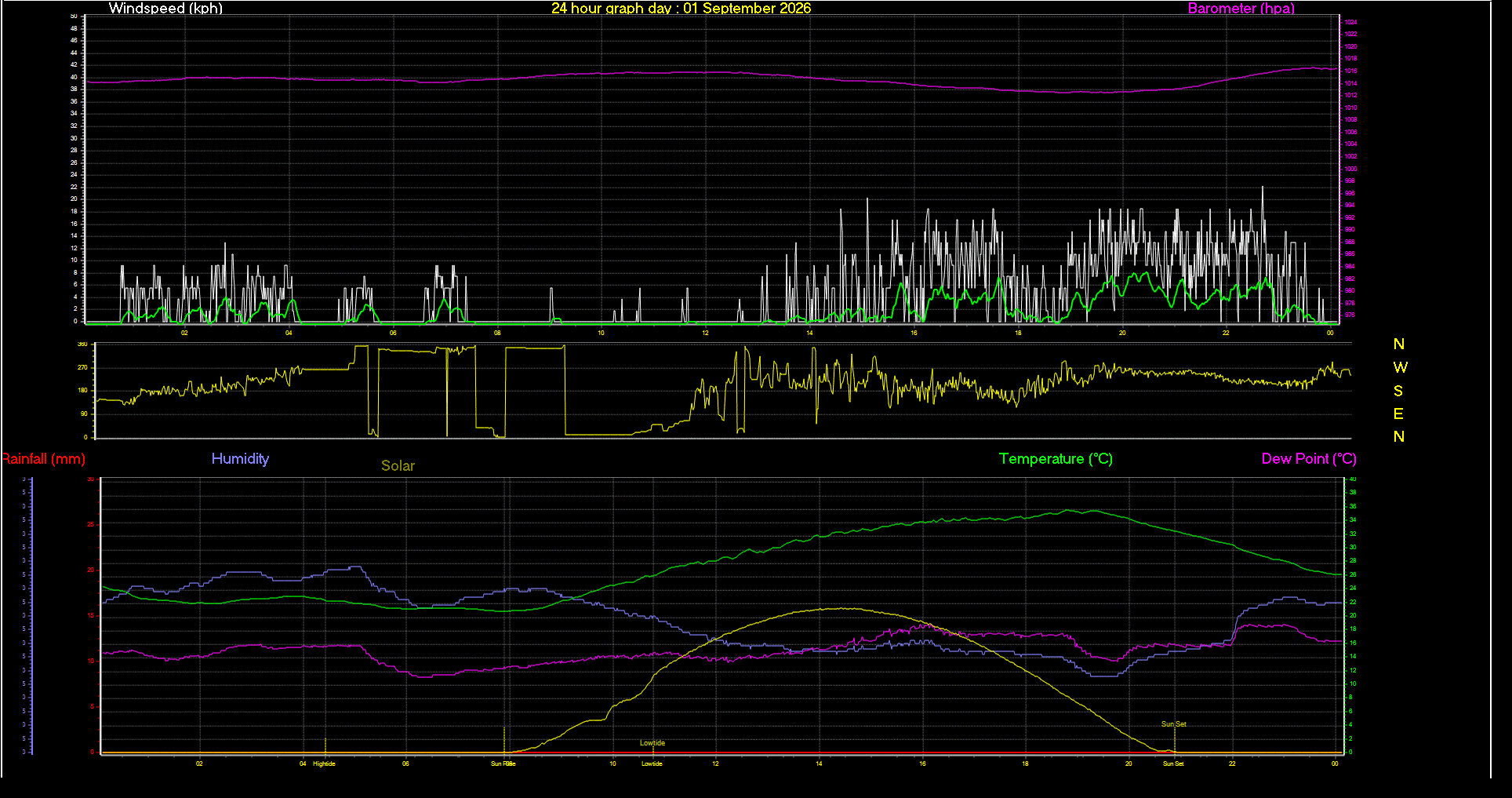Click the 'S' wind direction compass letter
Screen dimensions: 1512x798
pos(1398,391)
